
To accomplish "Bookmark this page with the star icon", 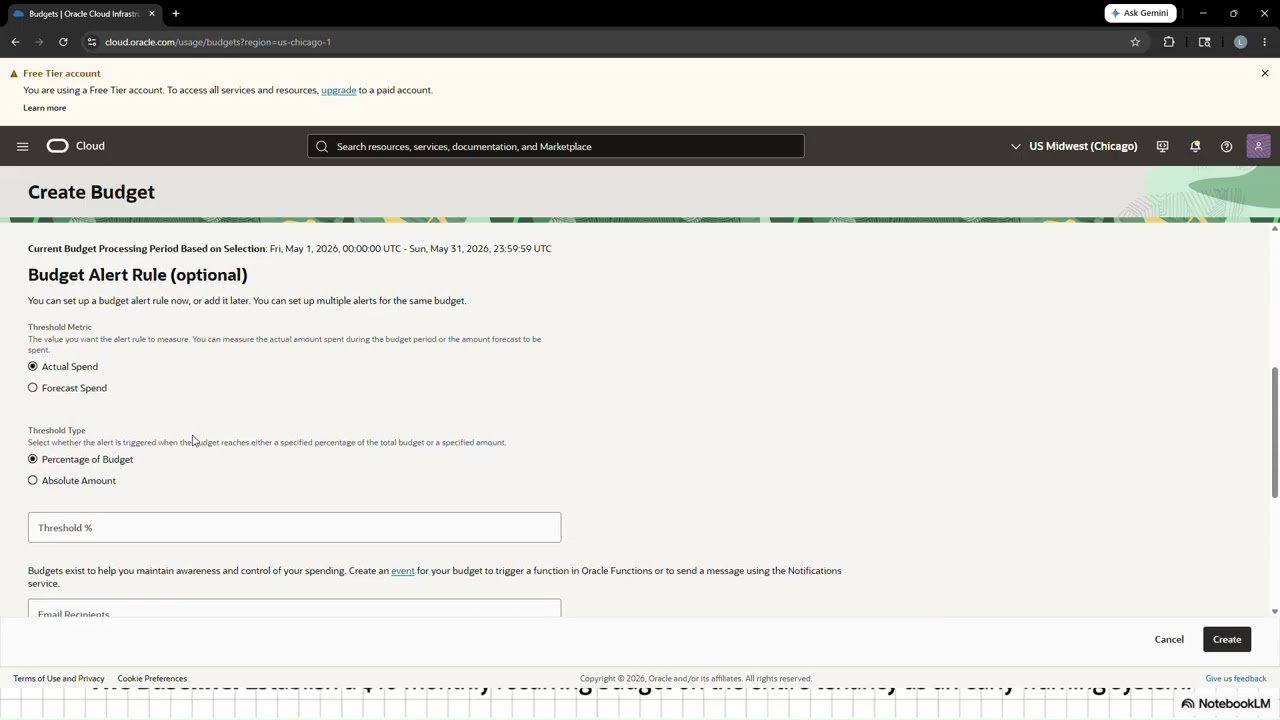I will pyautogui.click(x=1135, y=42).
